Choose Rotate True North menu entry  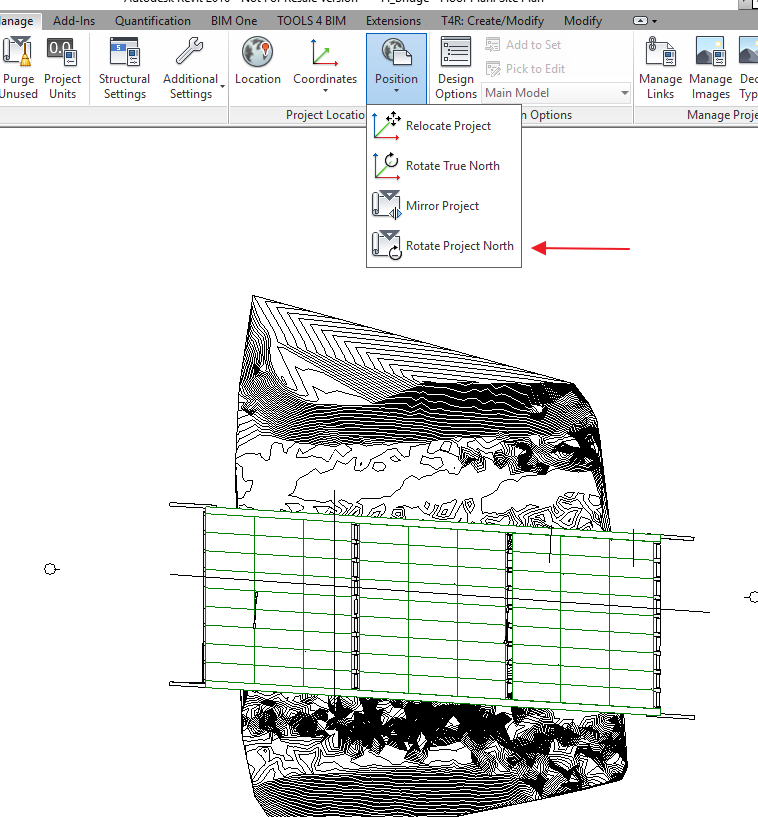pos(444,166)
